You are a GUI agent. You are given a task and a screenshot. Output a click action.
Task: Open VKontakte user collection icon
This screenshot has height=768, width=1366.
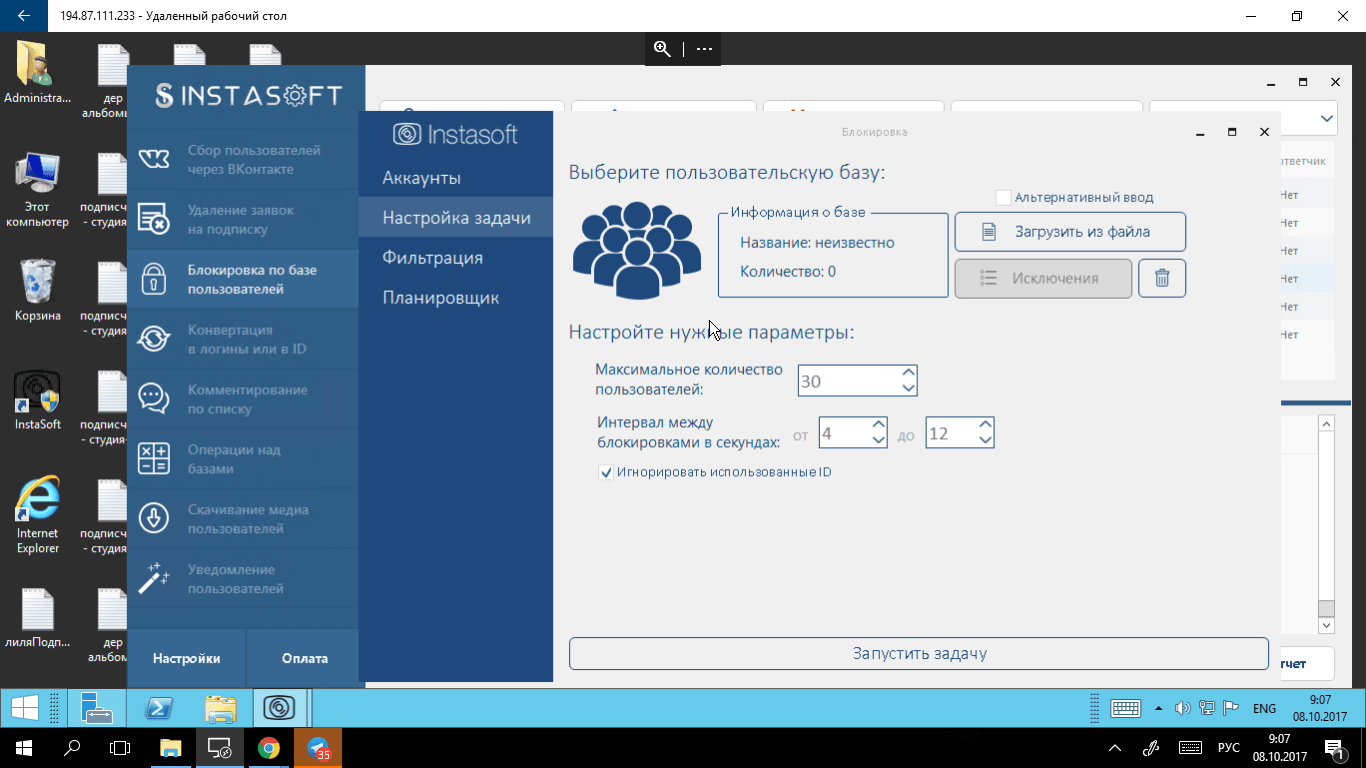click(x=153, y=160)
